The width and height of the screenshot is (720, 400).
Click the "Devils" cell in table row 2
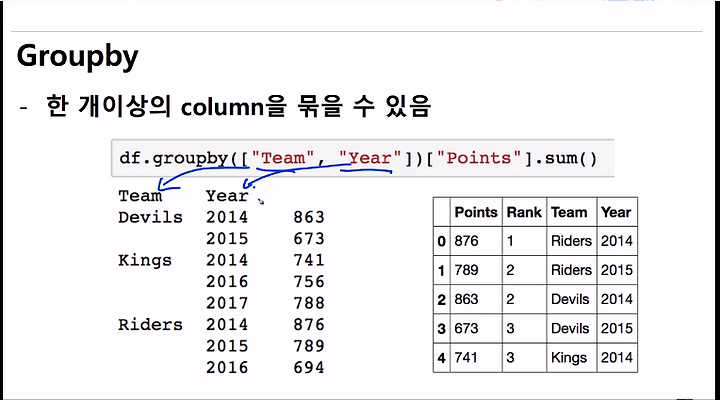(x=570, y=299)
